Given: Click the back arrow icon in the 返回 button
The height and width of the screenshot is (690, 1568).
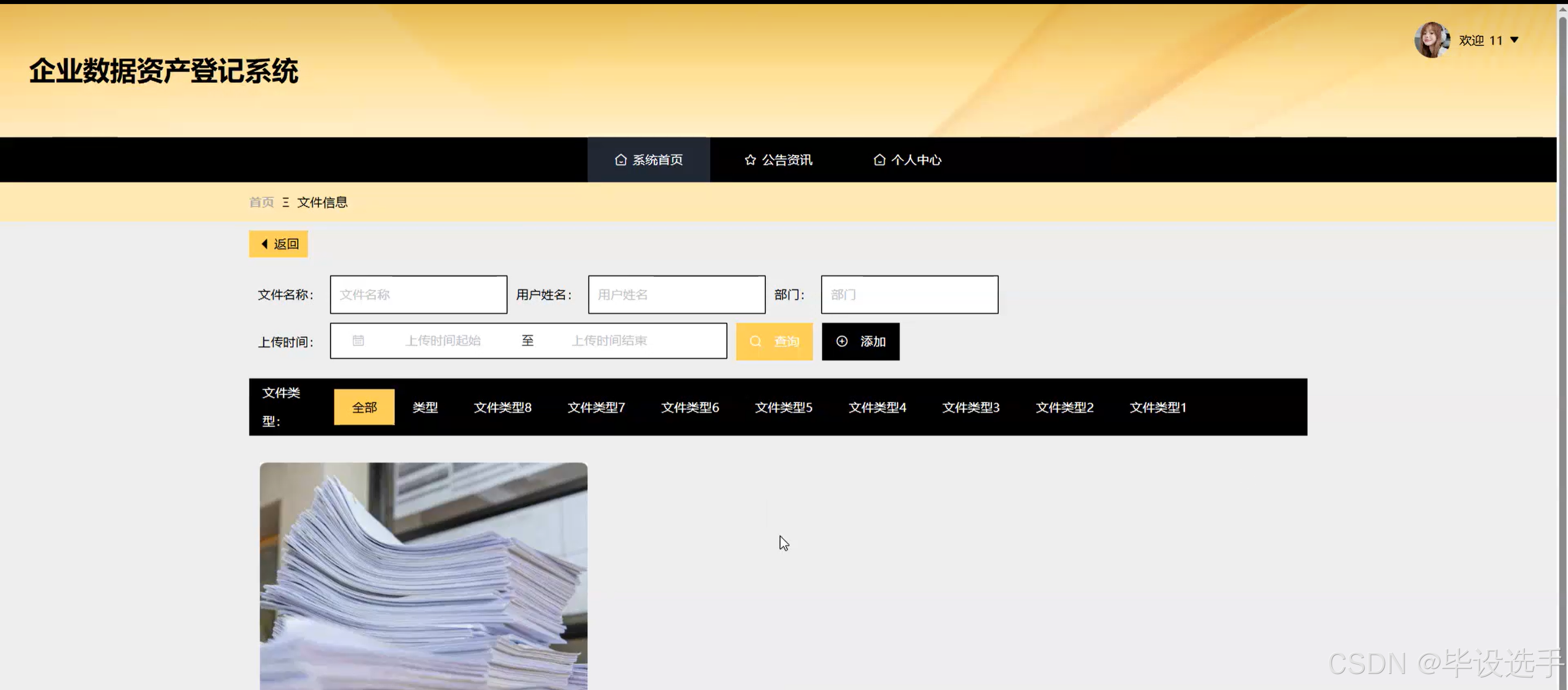Looking at the screenshot, I should click(x=264, y=243).
